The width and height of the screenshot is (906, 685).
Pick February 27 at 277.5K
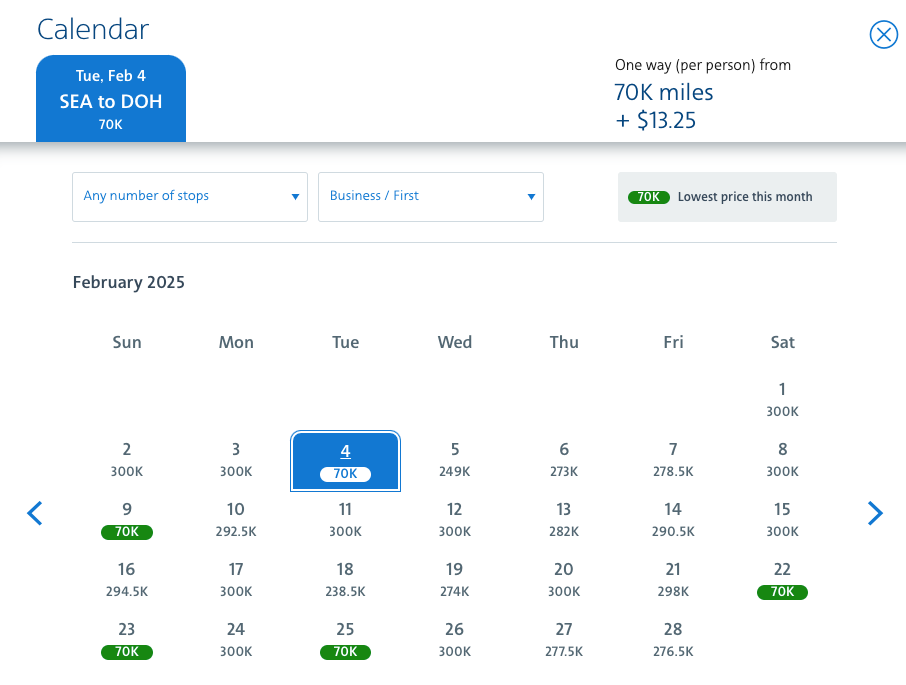coord(564,640)
